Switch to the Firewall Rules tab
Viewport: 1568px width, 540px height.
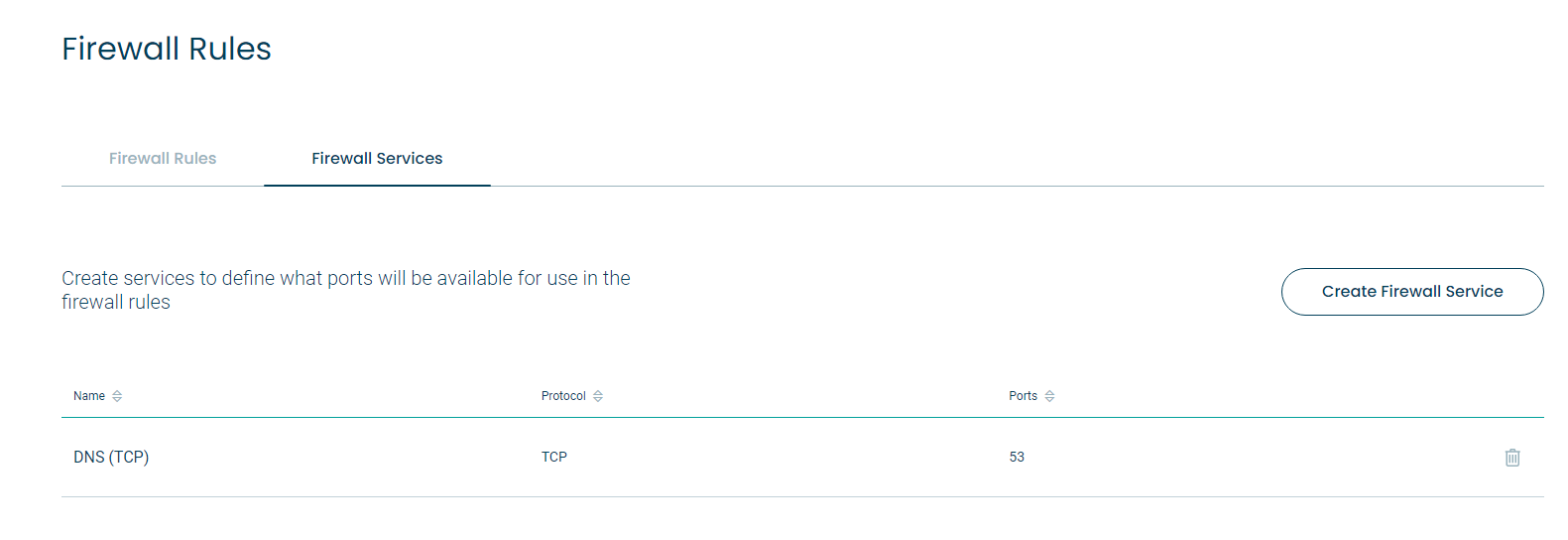click(163, 158)
